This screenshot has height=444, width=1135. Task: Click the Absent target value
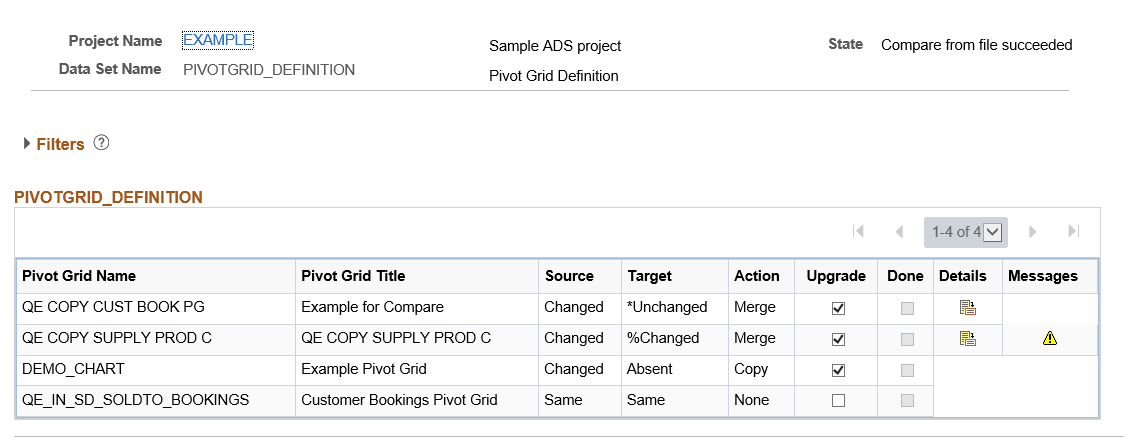[x=649, y=369]
